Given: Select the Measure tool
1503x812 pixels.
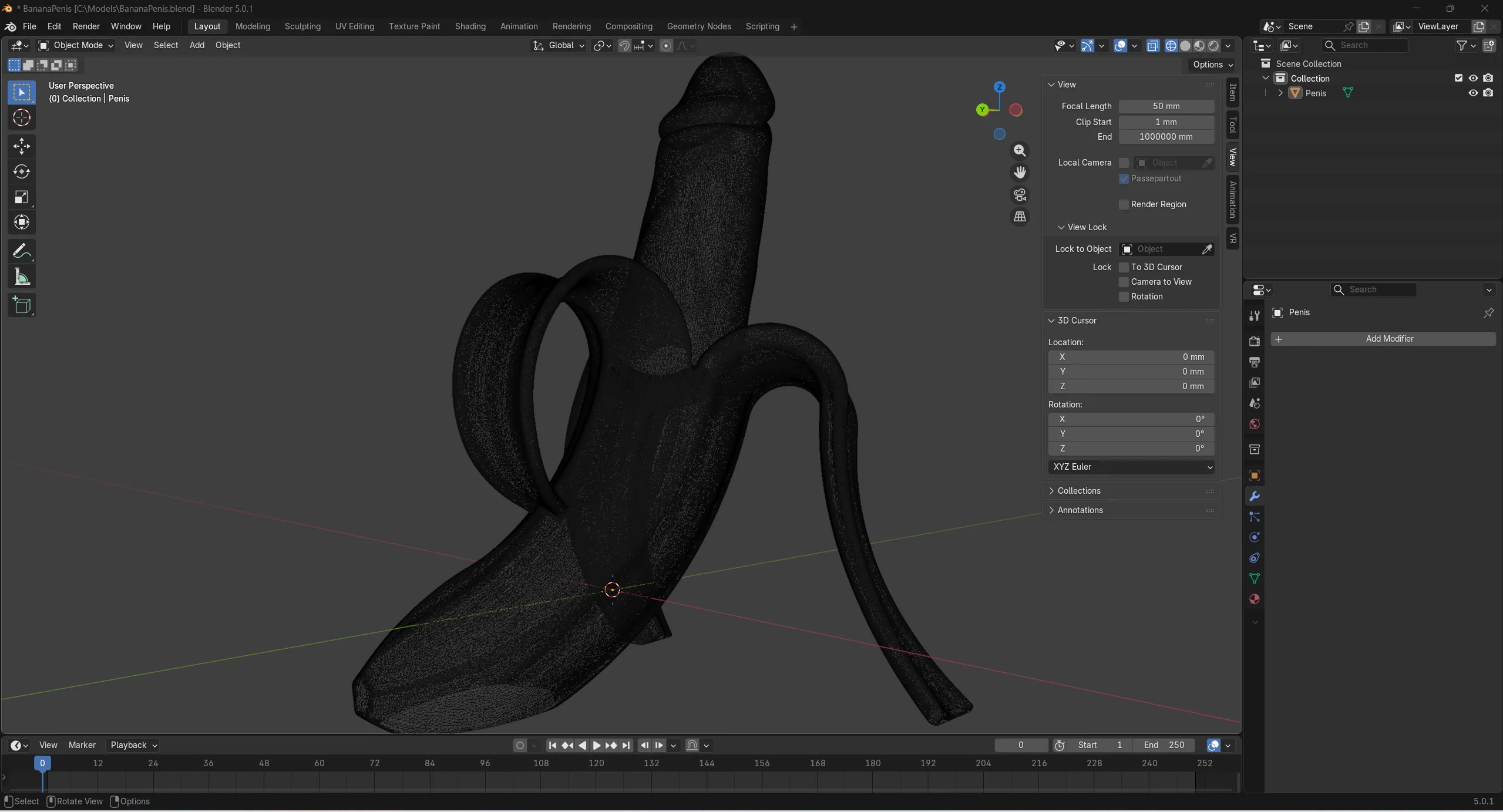Looking at the screenshot, I should 22,277.
